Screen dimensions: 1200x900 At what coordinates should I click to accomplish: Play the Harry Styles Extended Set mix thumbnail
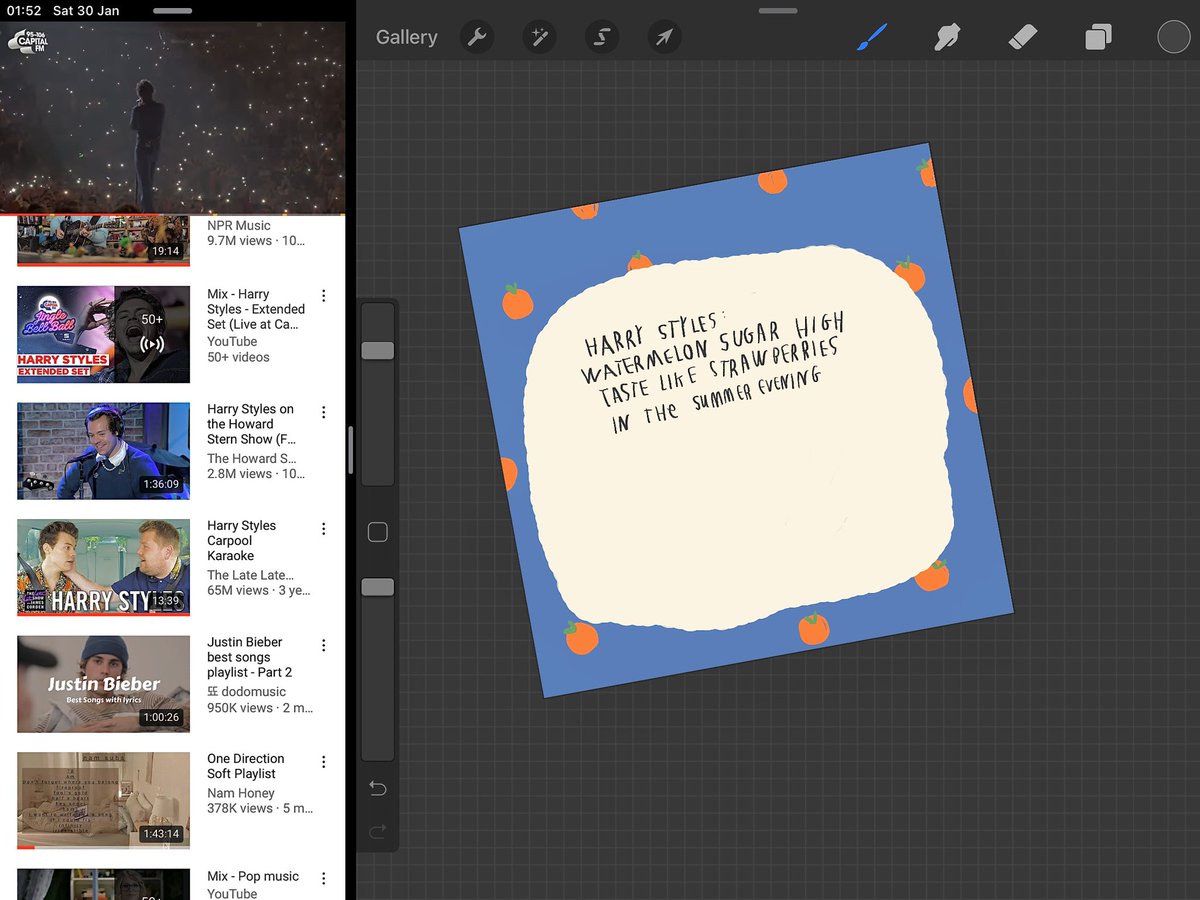pos(104,335)
